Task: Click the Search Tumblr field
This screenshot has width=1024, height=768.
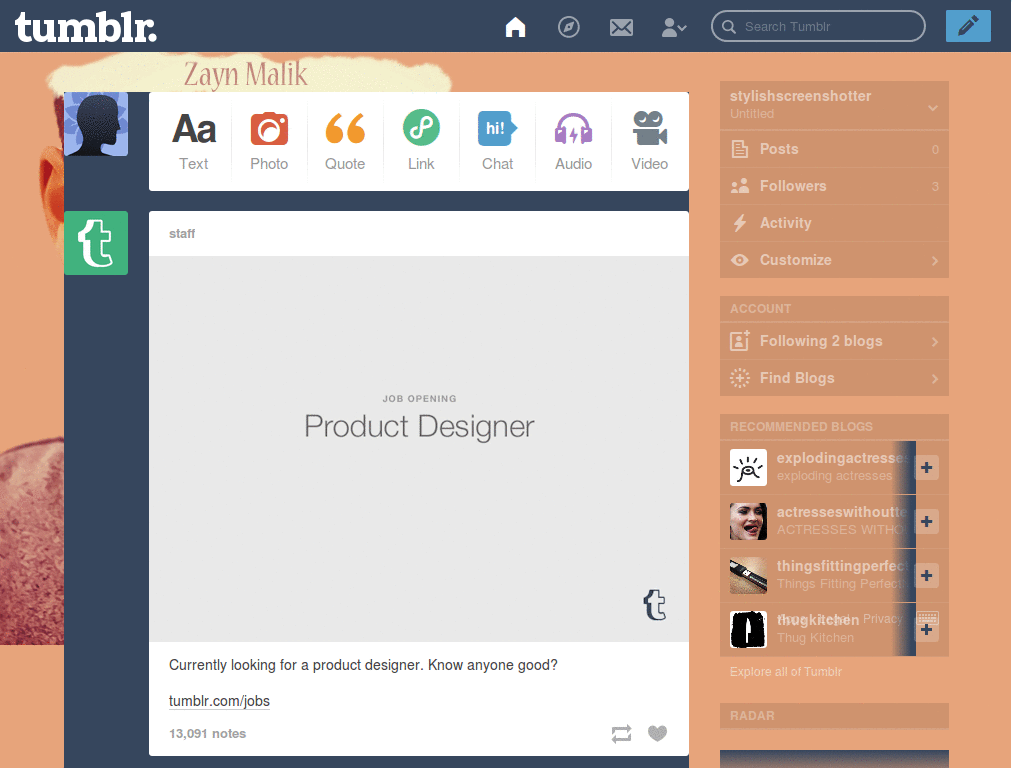Action: (818, 27)
